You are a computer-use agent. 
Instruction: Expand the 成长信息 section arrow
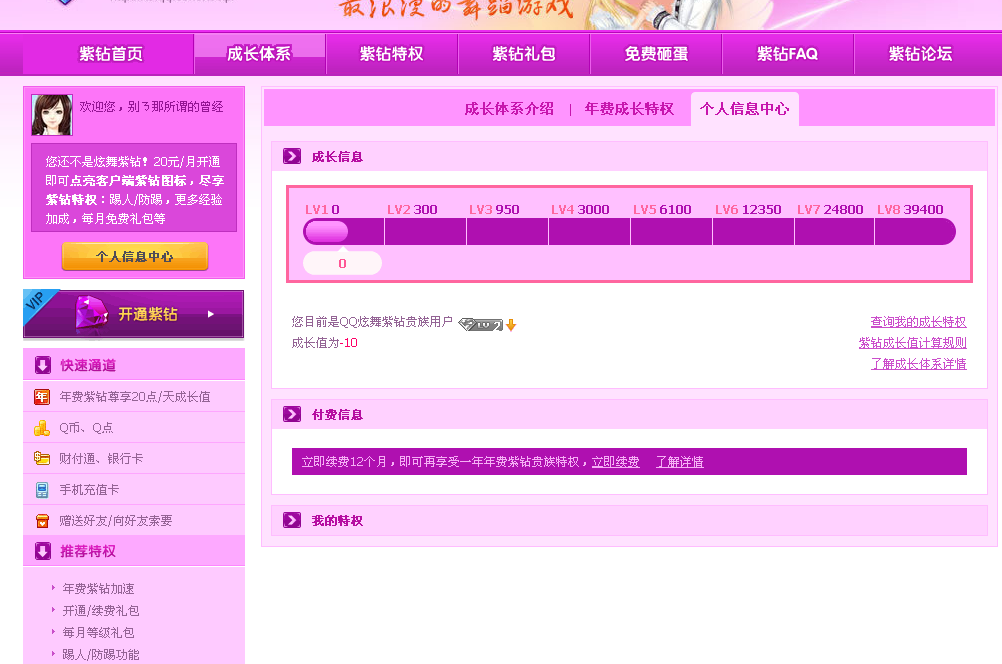point(292,157)
